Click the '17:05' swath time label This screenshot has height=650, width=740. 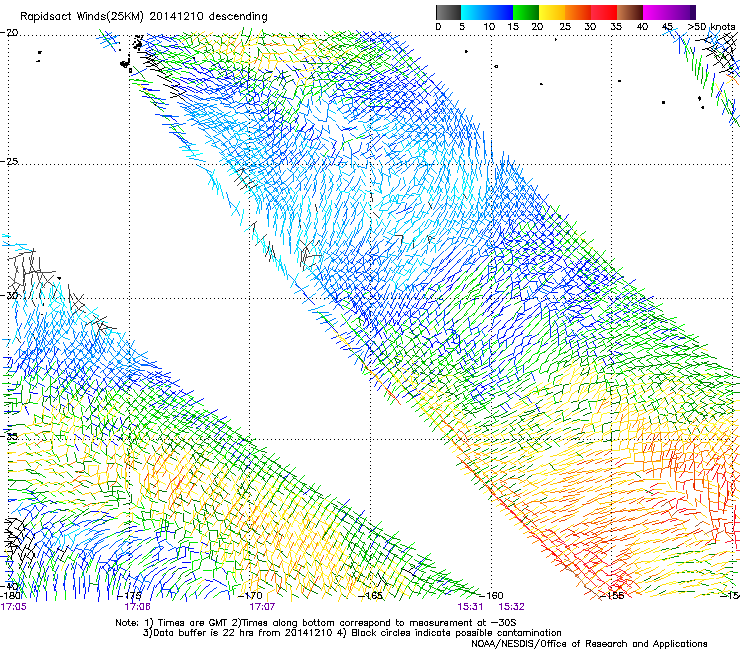click(14, 607)
